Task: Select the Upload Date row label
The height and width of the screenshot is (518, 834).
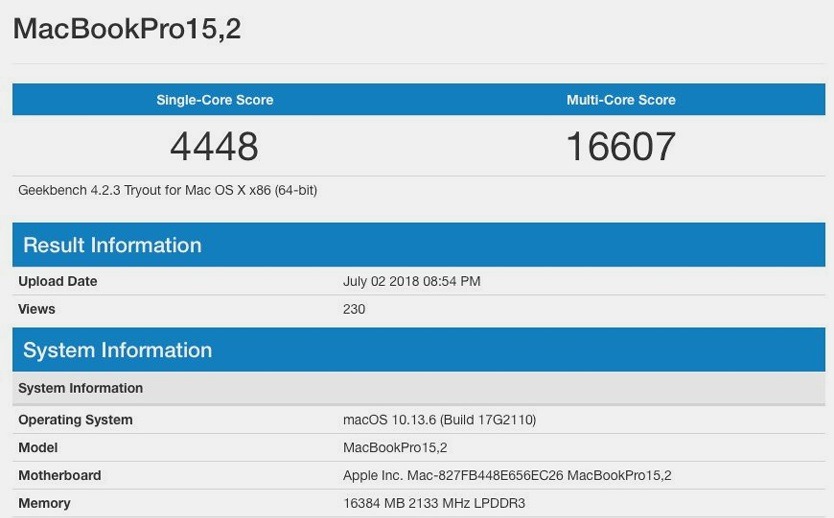Action: point(57,281)
